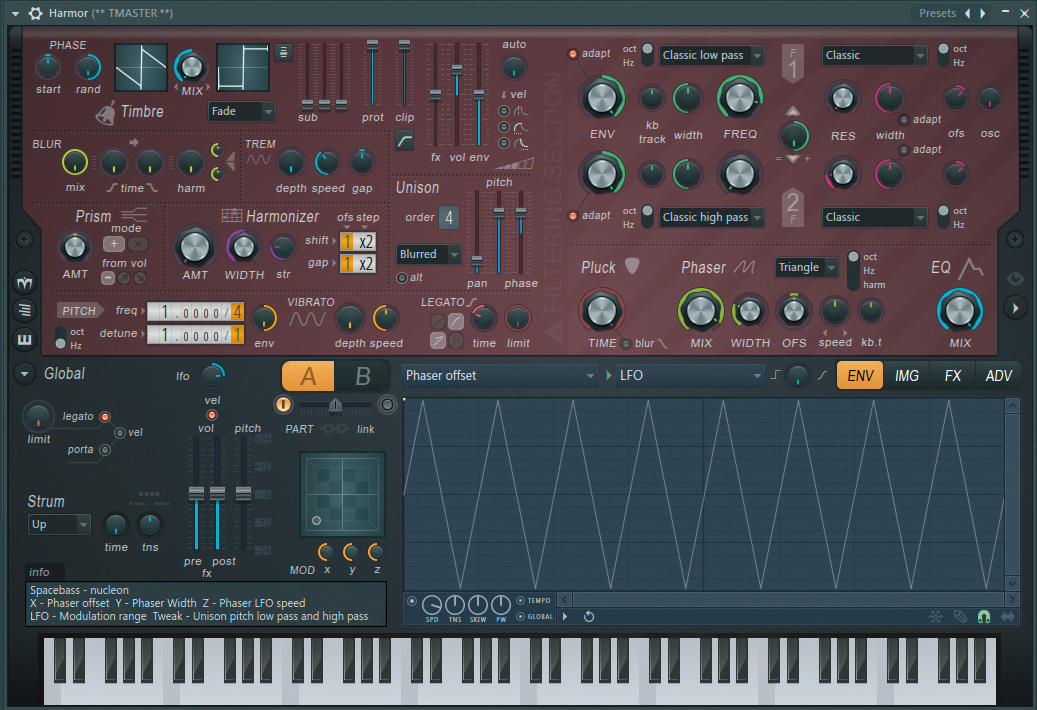The image size is (1037, 710).
Task: Open Triangle phaser type dropdown
Action: (807, 267)
